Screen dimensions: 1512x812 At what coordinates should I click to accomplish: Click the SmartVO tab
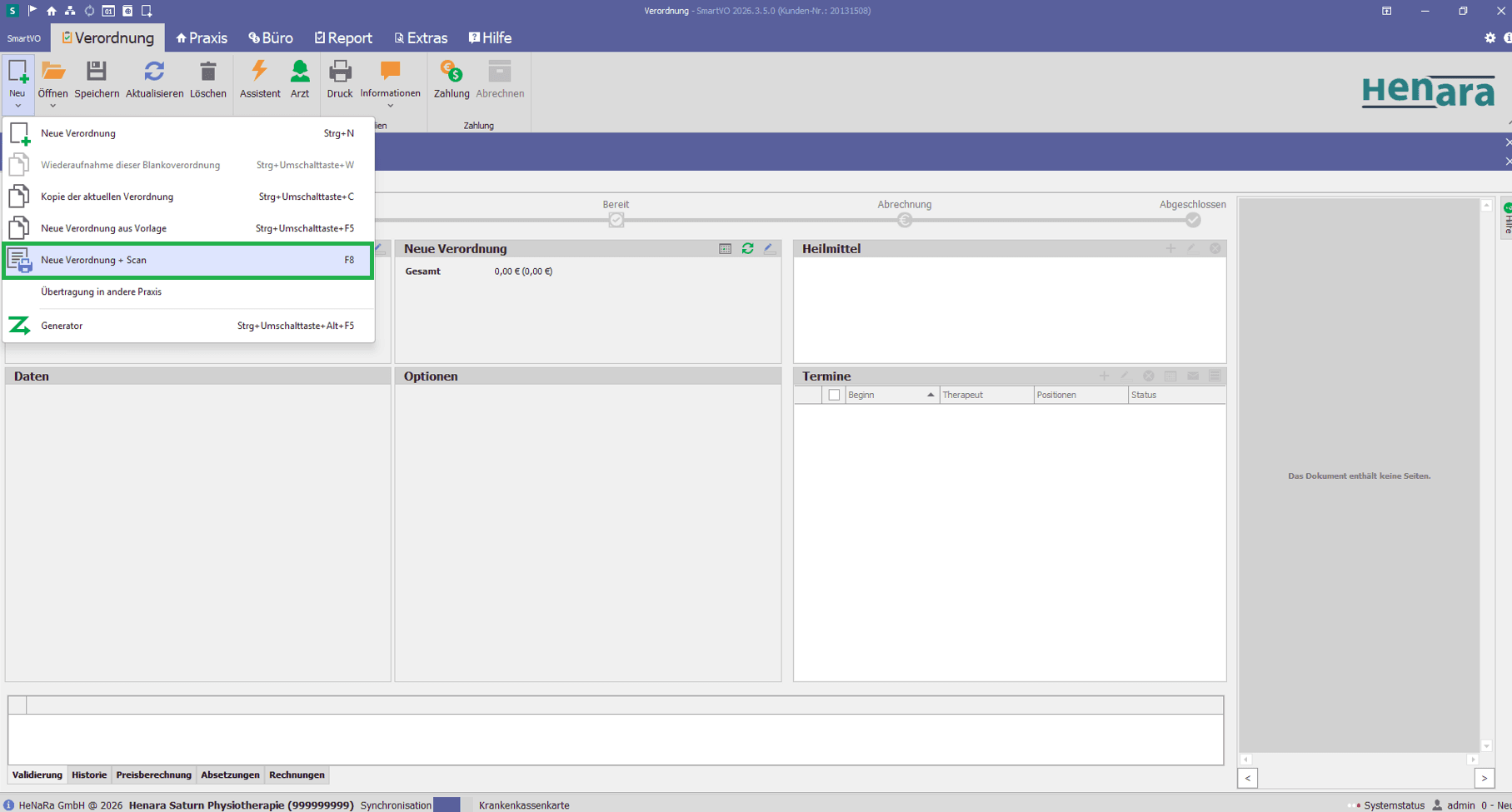pos(24,38)
